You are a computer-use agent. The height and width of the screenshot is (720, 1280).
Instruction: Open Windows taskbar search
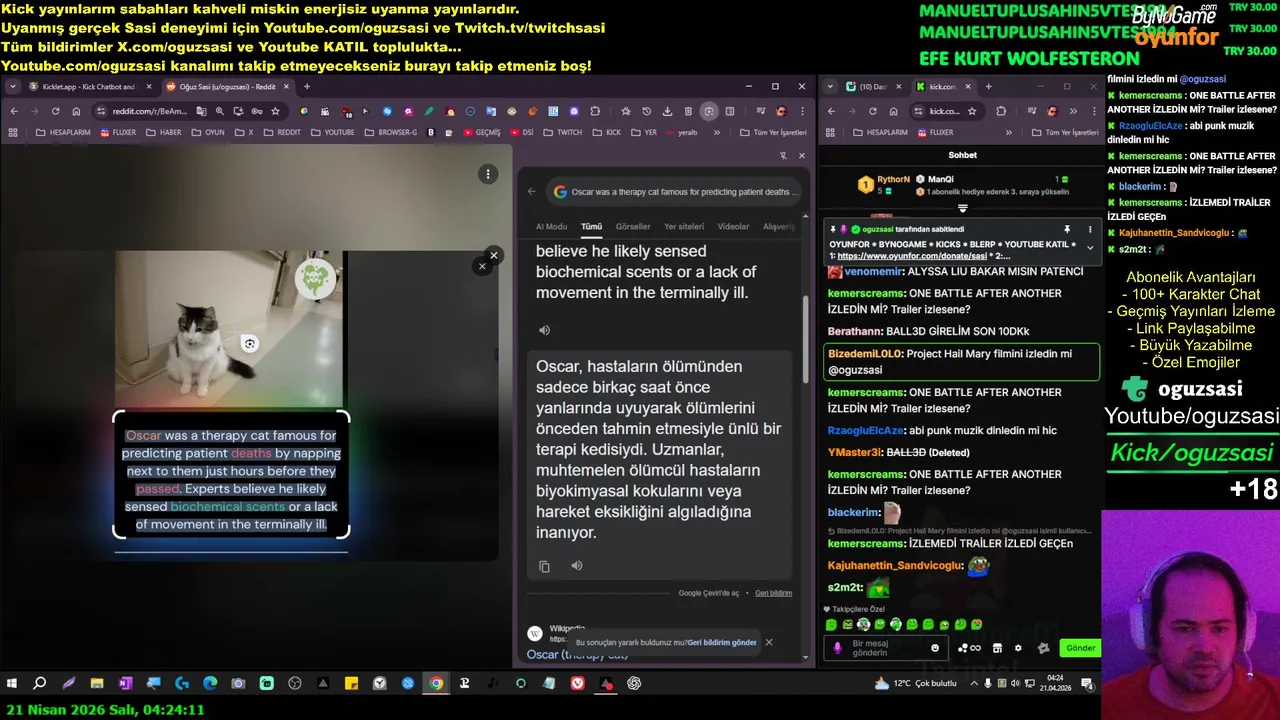click(x=39, y=683)
